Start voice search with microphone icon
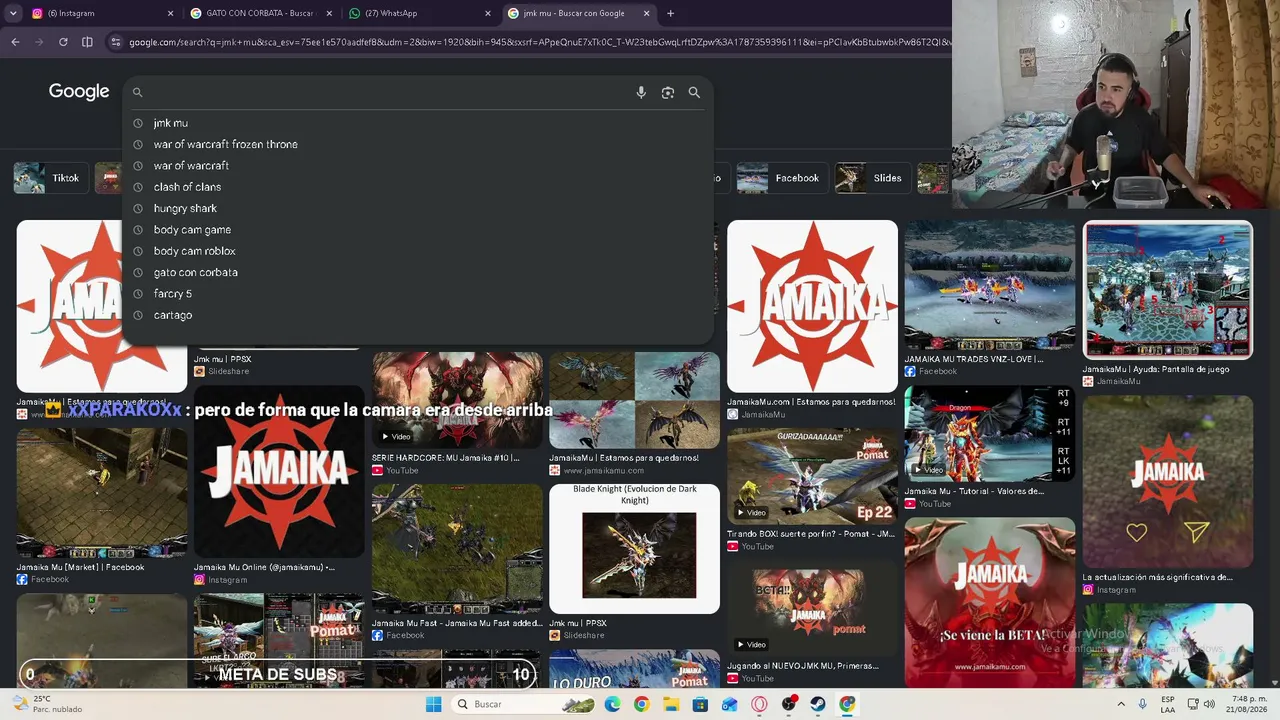The image size is (1280, 720). (x=641, y=92)
